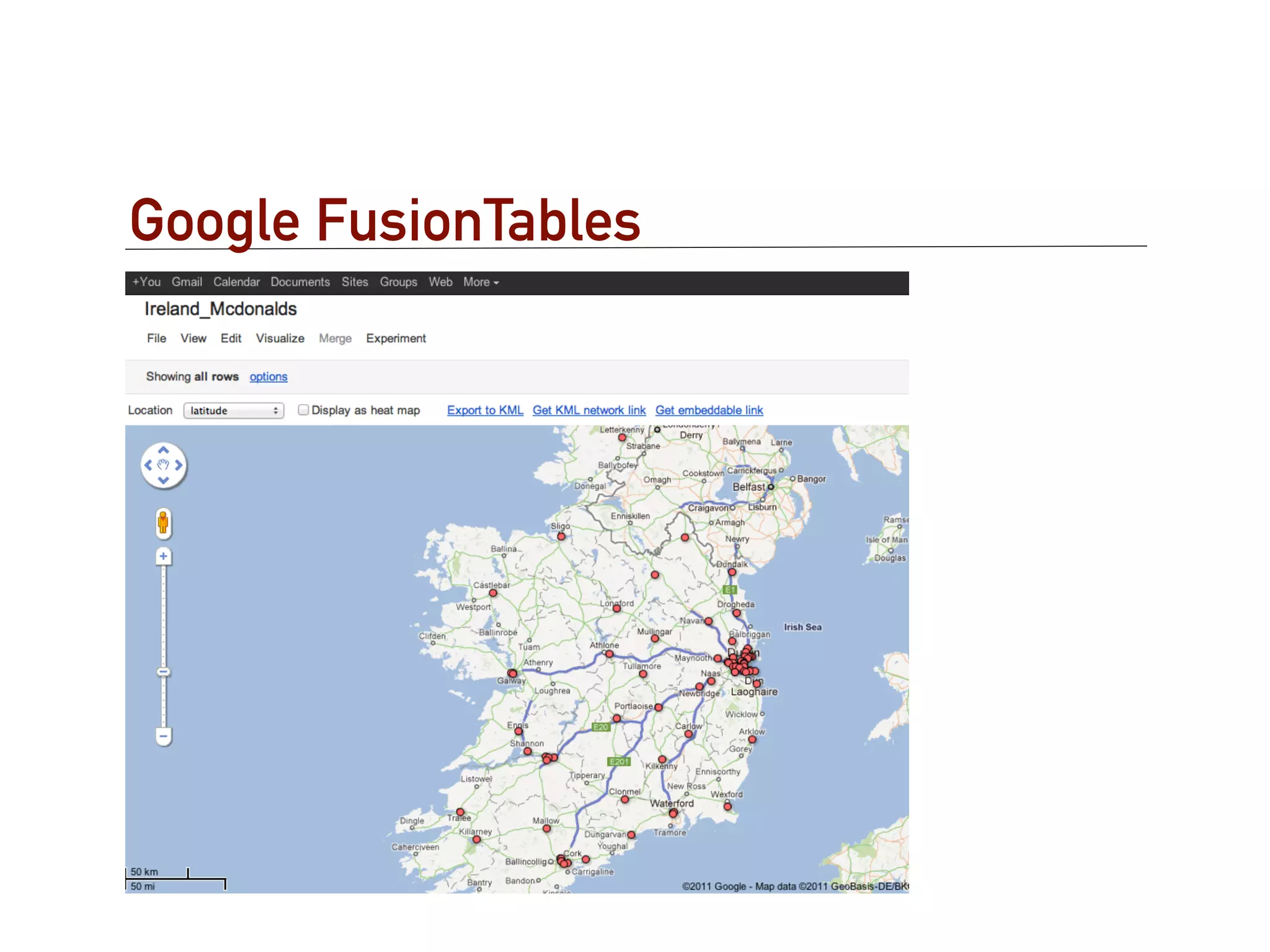
Task: Open Sites from Google bar
Action: [x=355, y=282]
